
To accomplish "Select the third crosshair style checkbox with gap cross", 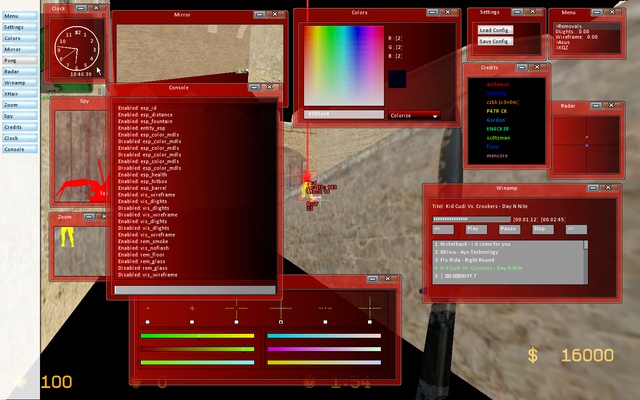I will [236, 322].
